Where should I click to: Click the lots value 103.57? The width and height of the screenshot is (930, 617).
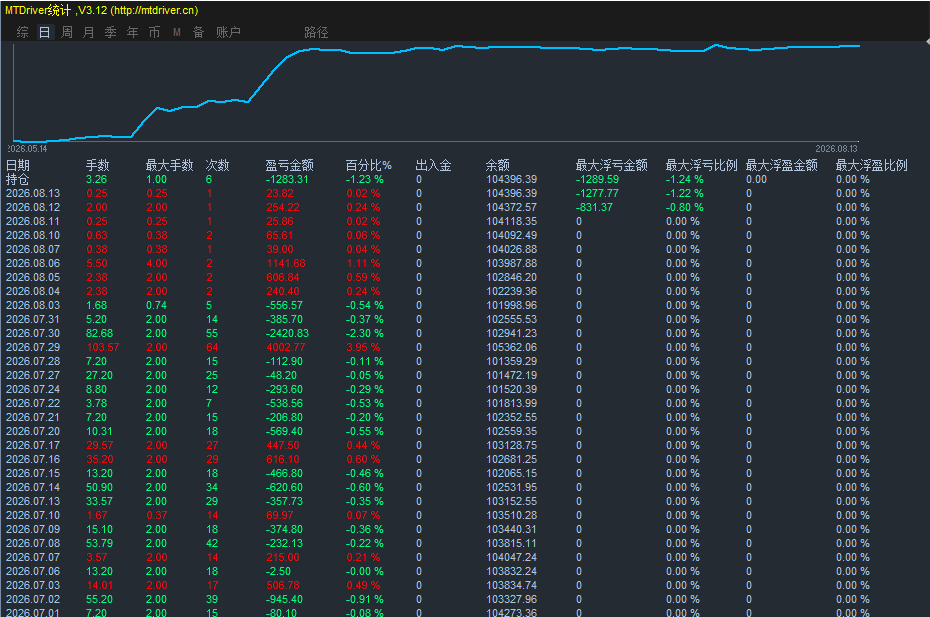[x=103, y=347]
